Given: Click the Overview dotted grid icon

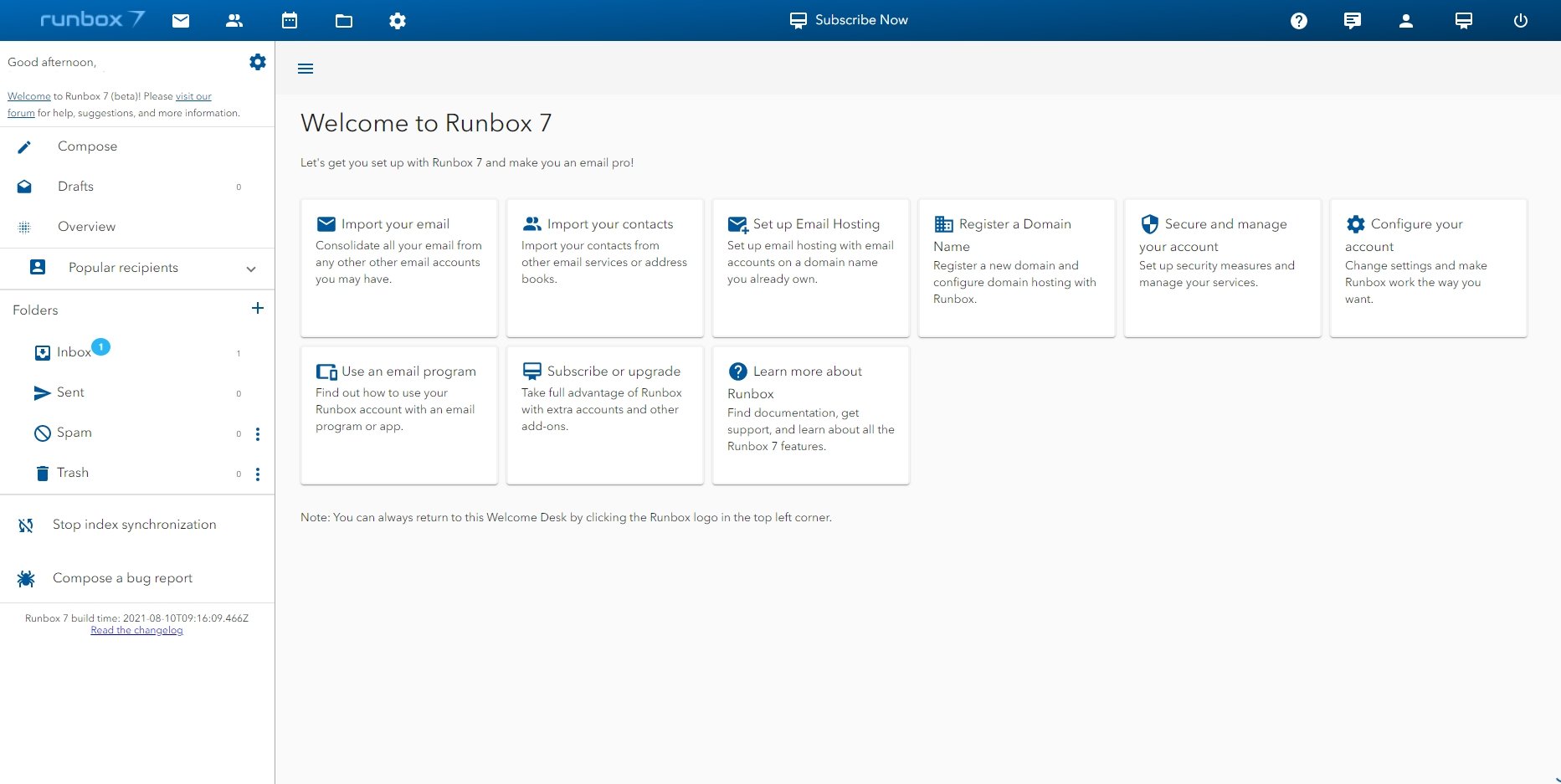Looking at the screenshot, I should [x=24, y=228].
